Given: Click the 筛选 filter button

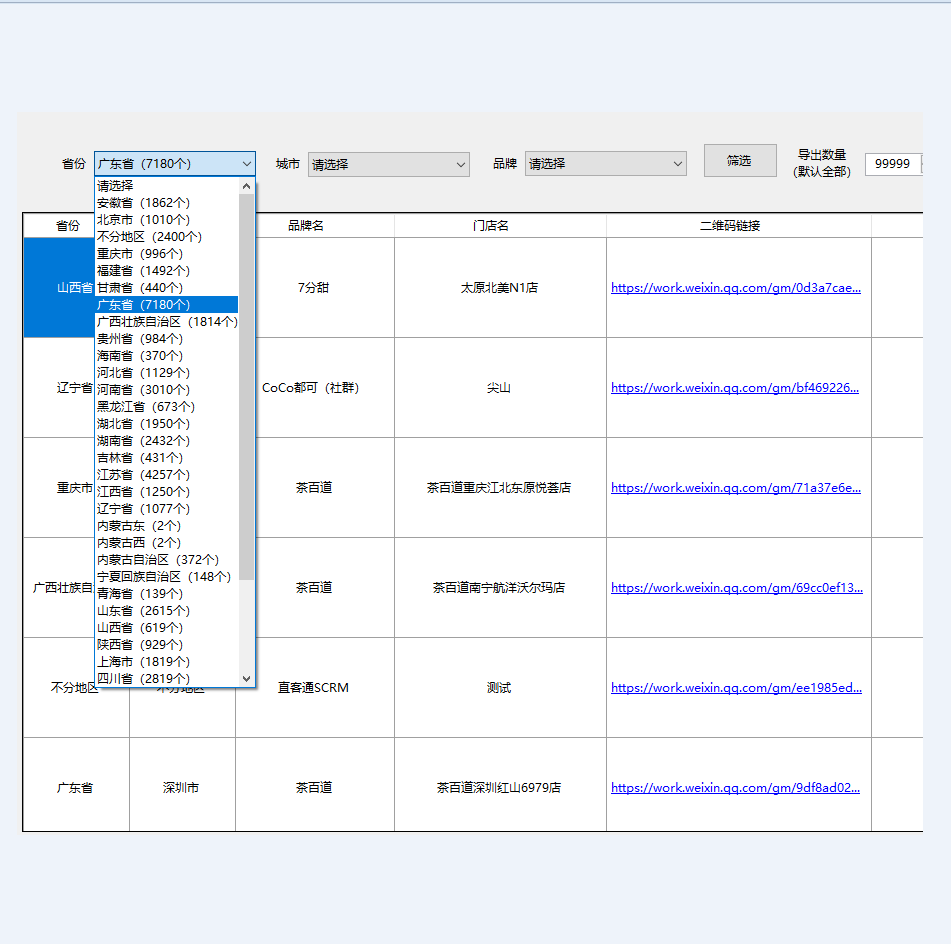Looking at the screenshot, I should (x=739, y=161).
